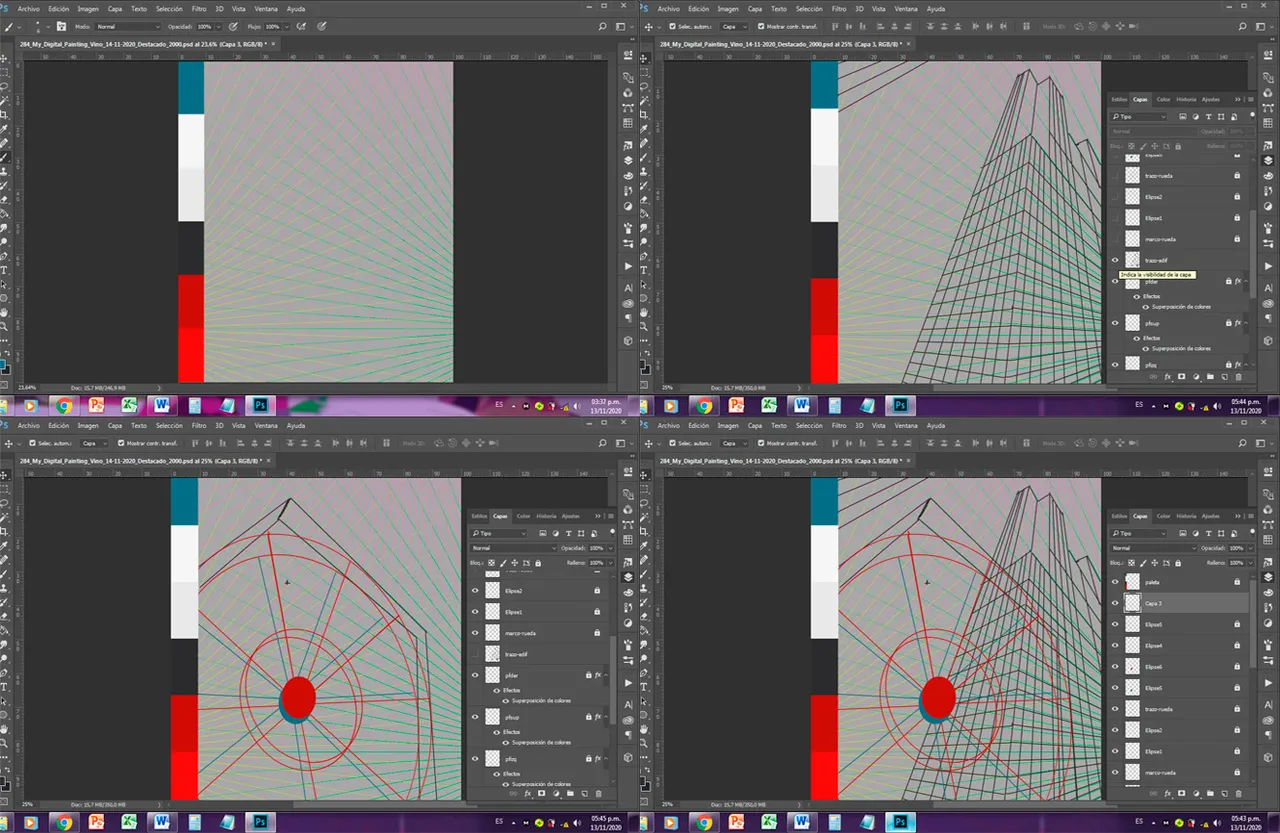Open Character 'A' panel icon in bottom-left window dock
1280x833 pixels.
pyautogui.click(x=628, y=703)
